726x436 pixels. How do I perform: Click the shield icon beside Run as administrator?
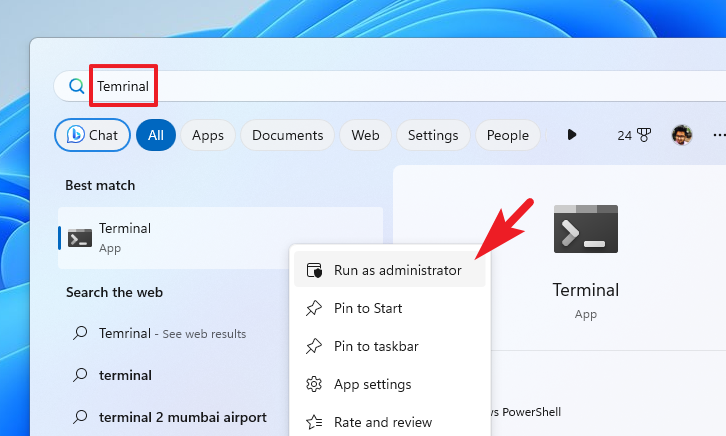[x=314, y=270]
